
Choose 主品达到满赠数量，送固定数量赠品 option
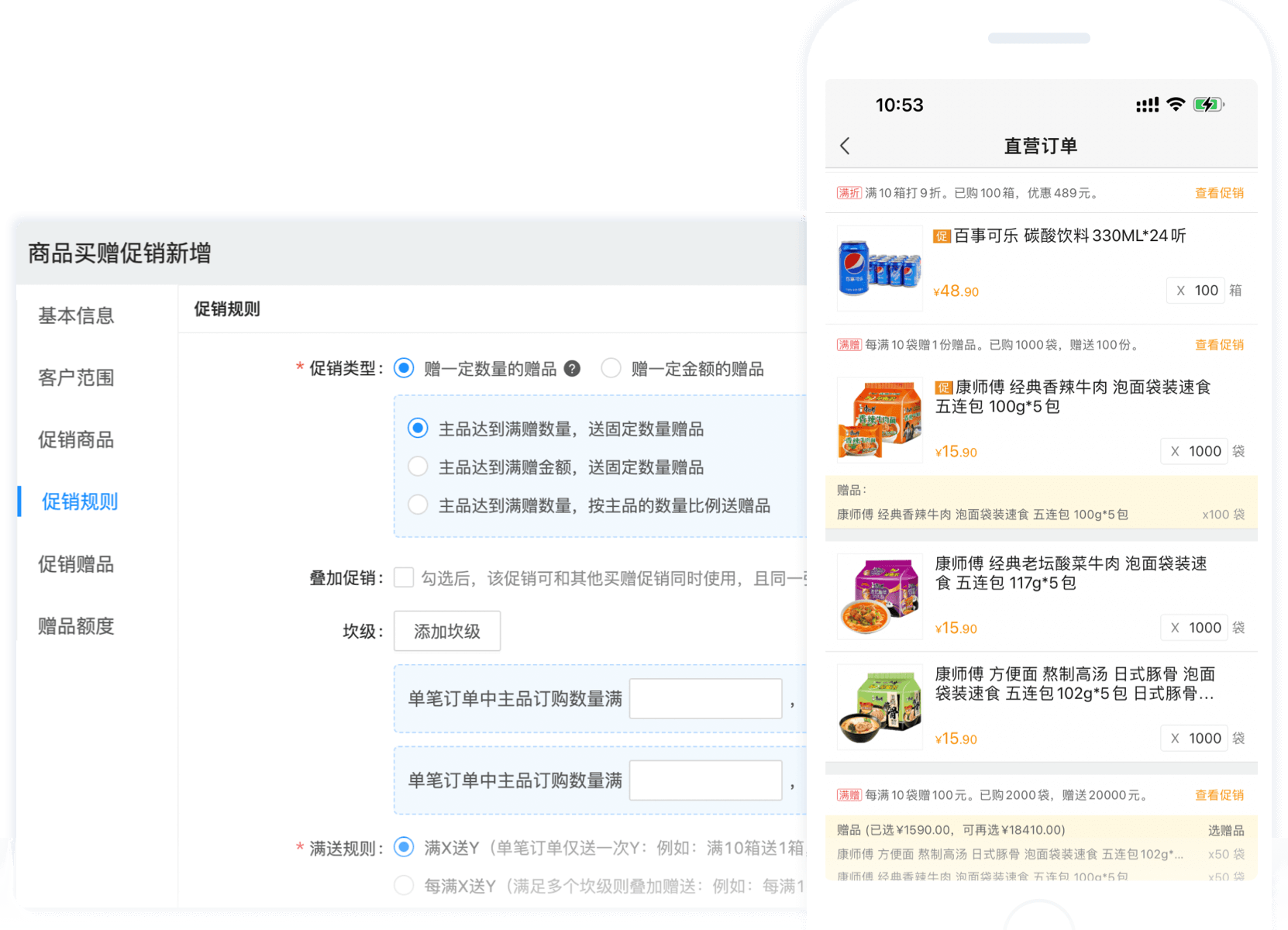418,428
